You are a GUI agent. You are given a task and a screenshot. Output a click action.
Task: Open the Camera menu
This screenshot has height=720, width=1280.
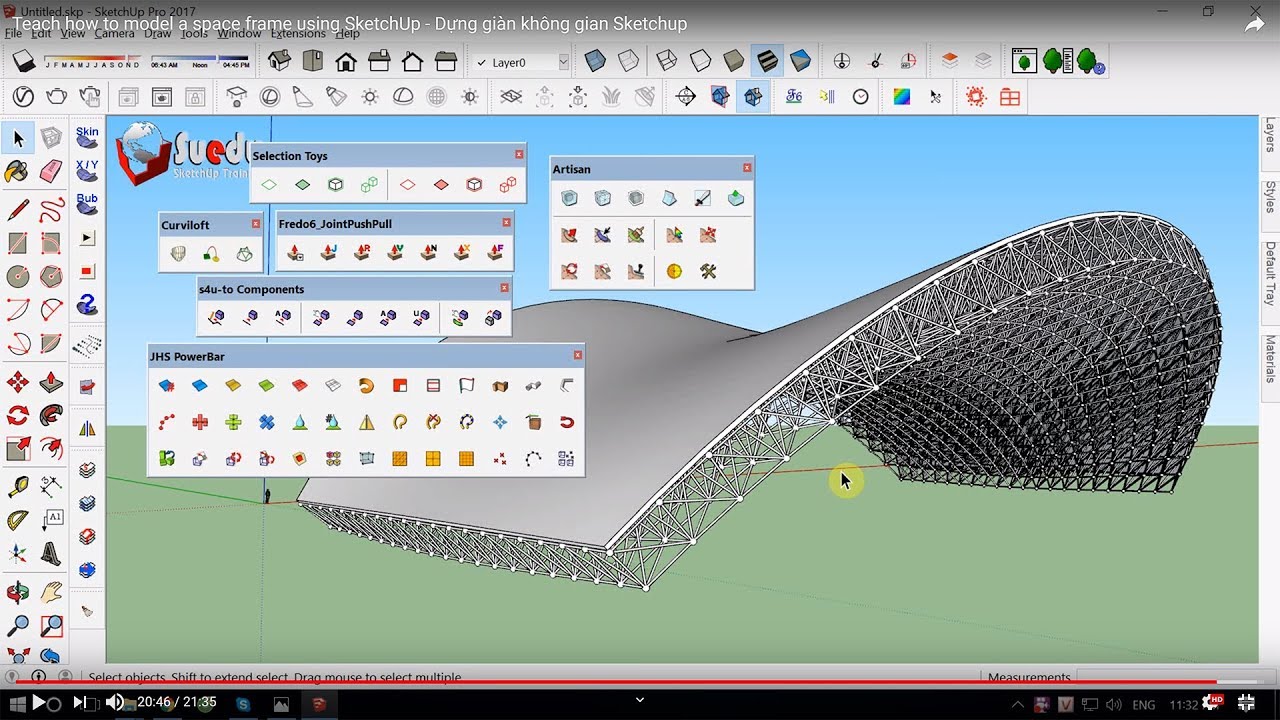point(114,33)
